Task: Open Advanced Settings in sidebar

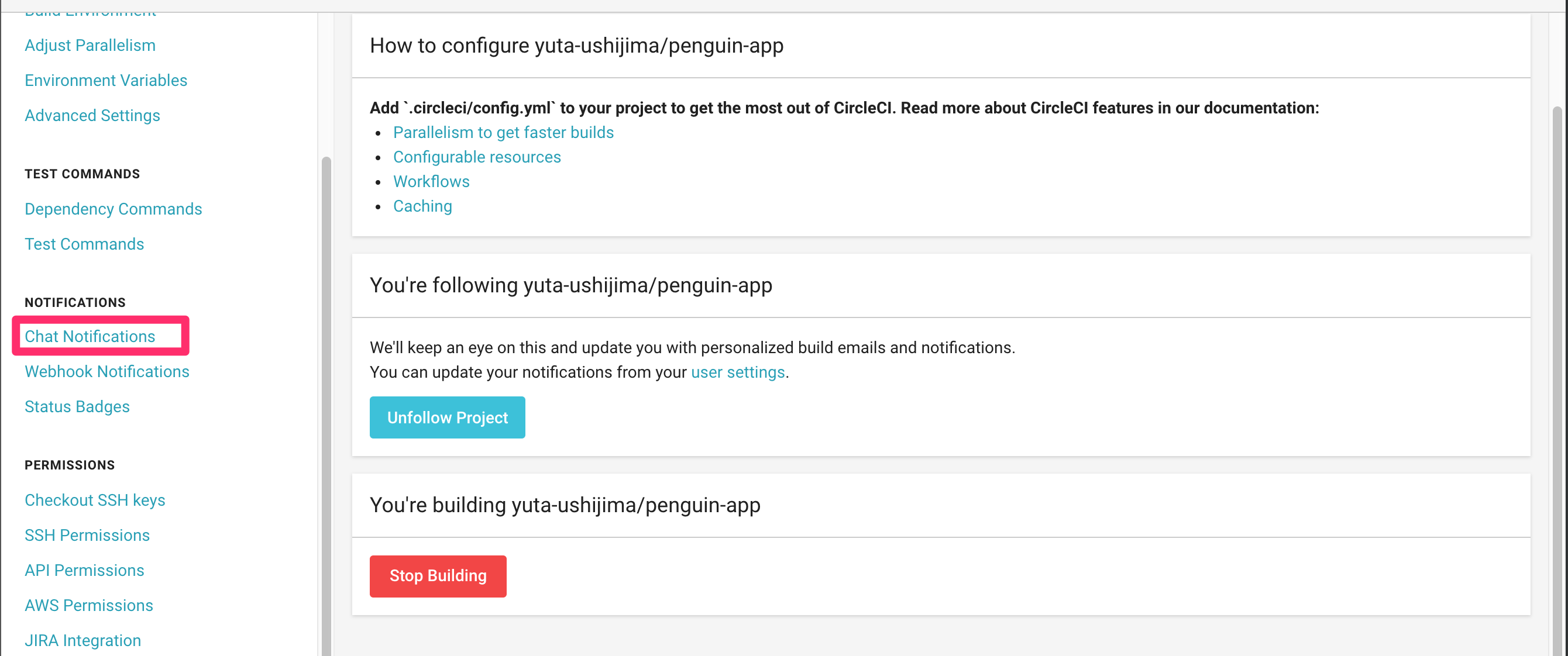Action: tap(92, 116)
